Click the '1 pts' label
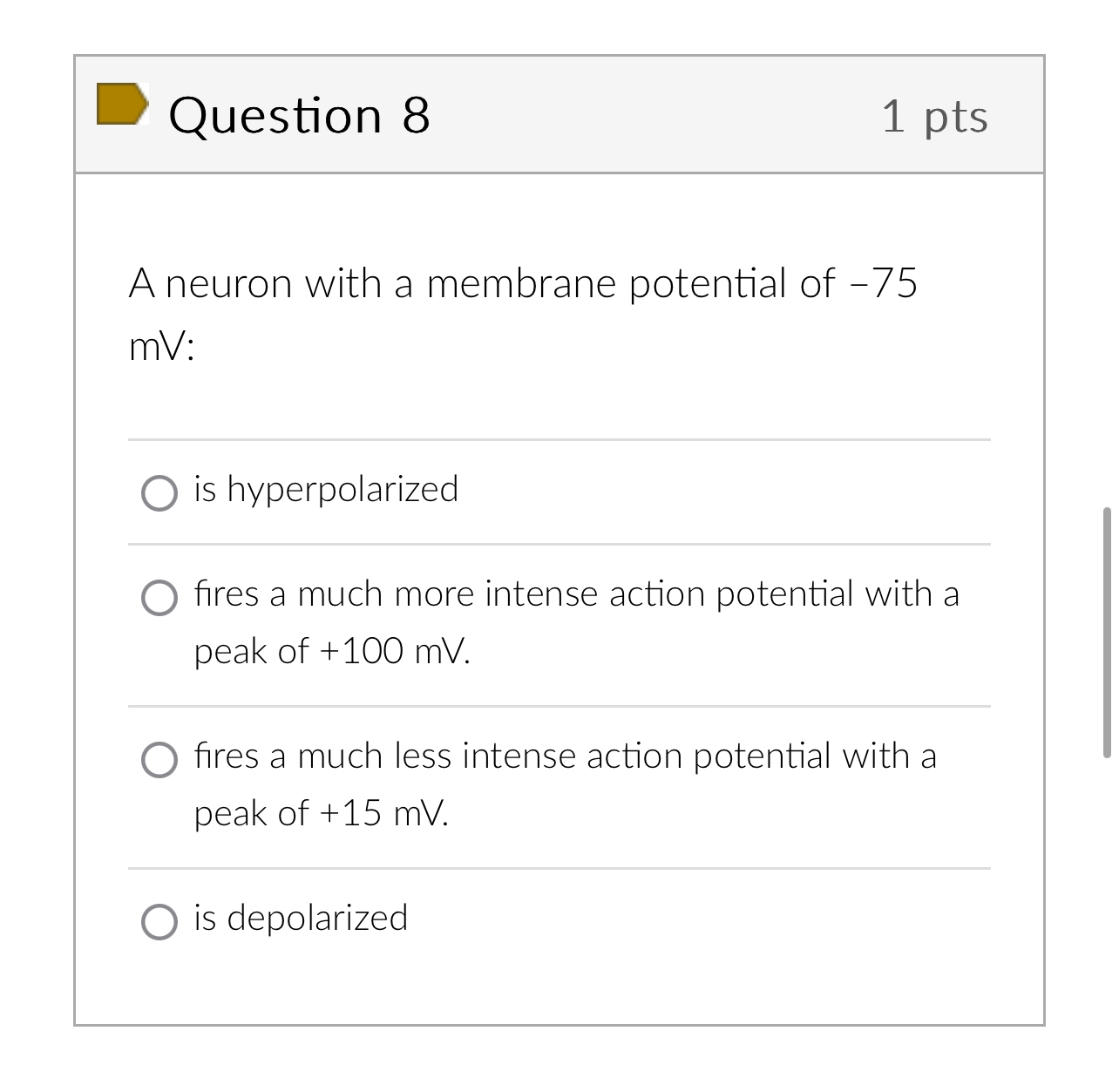The width and height of the screenshot is (1119, 1092). (x=935, y=116)
